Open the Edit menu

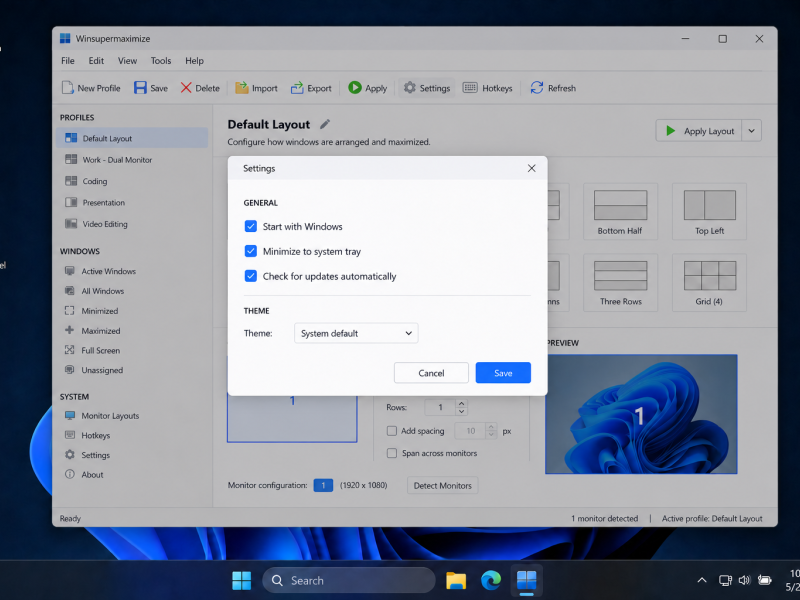(96, 61)
